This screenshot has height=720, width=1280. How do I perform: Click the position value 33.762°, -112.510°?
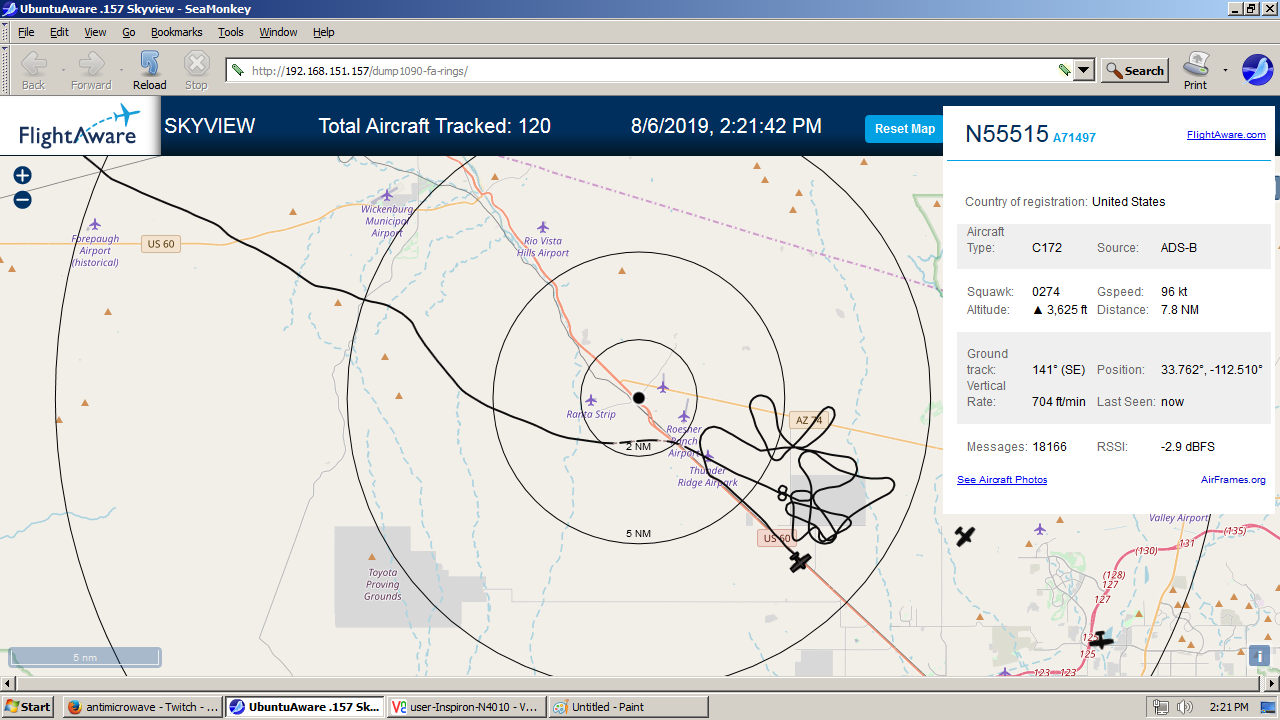pos(1211,370)
